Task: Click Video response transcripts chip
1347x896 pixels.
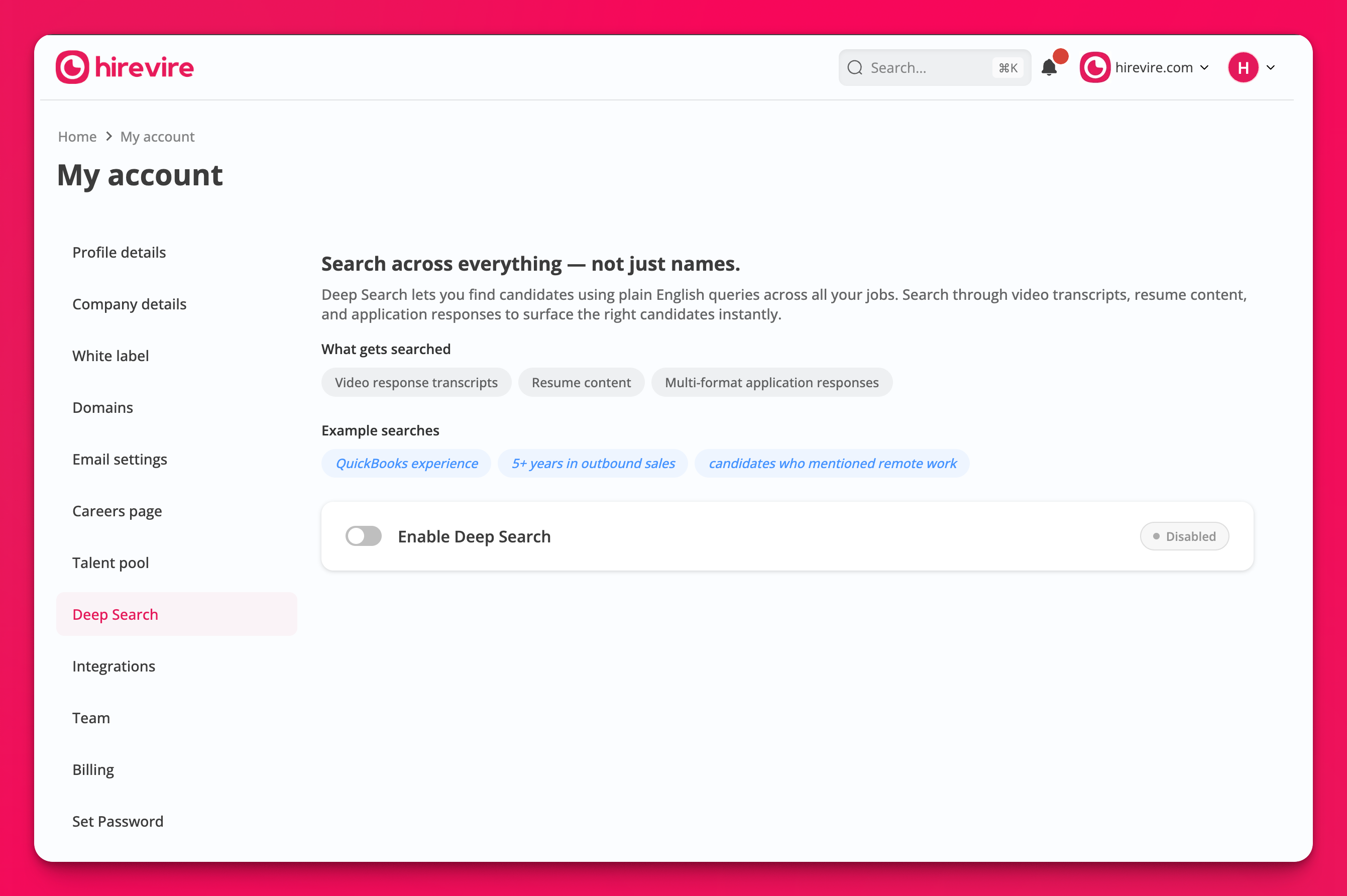Action: point(416,382)
